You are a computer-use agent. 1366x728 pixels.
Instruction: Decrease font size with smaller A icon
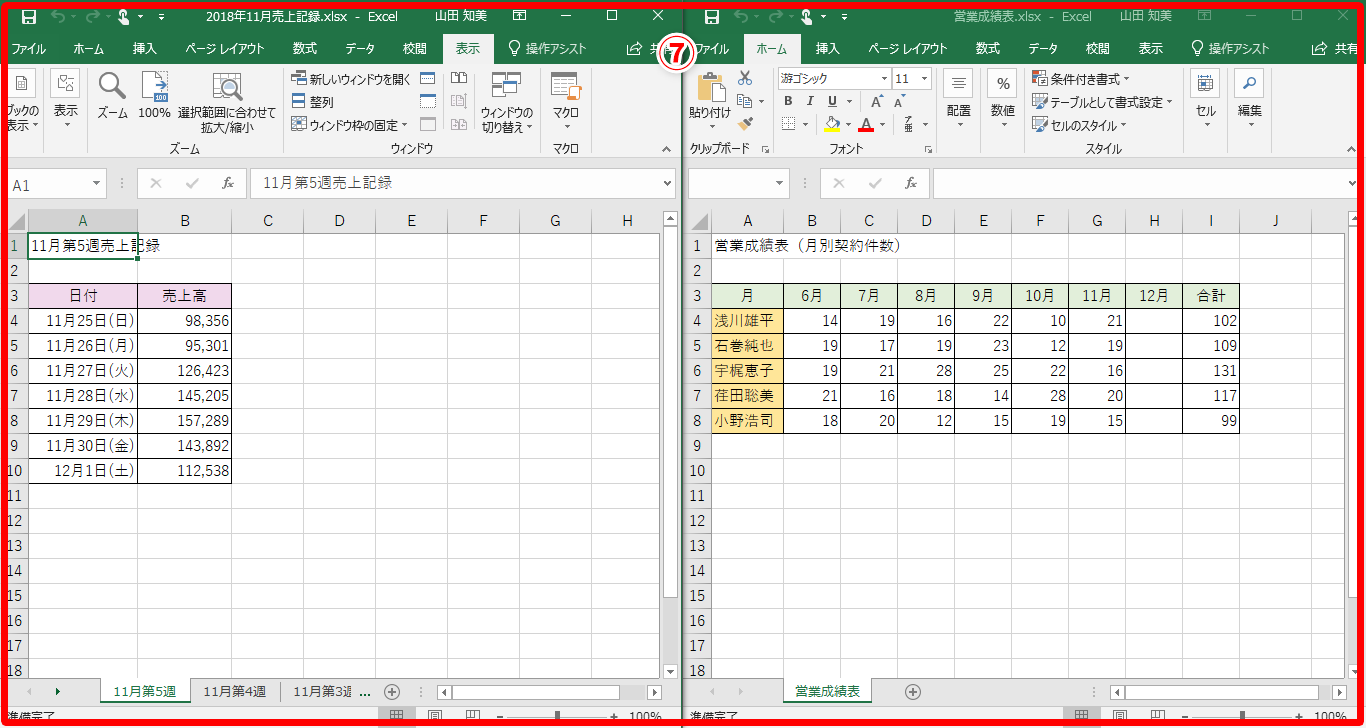pos(899,101)
